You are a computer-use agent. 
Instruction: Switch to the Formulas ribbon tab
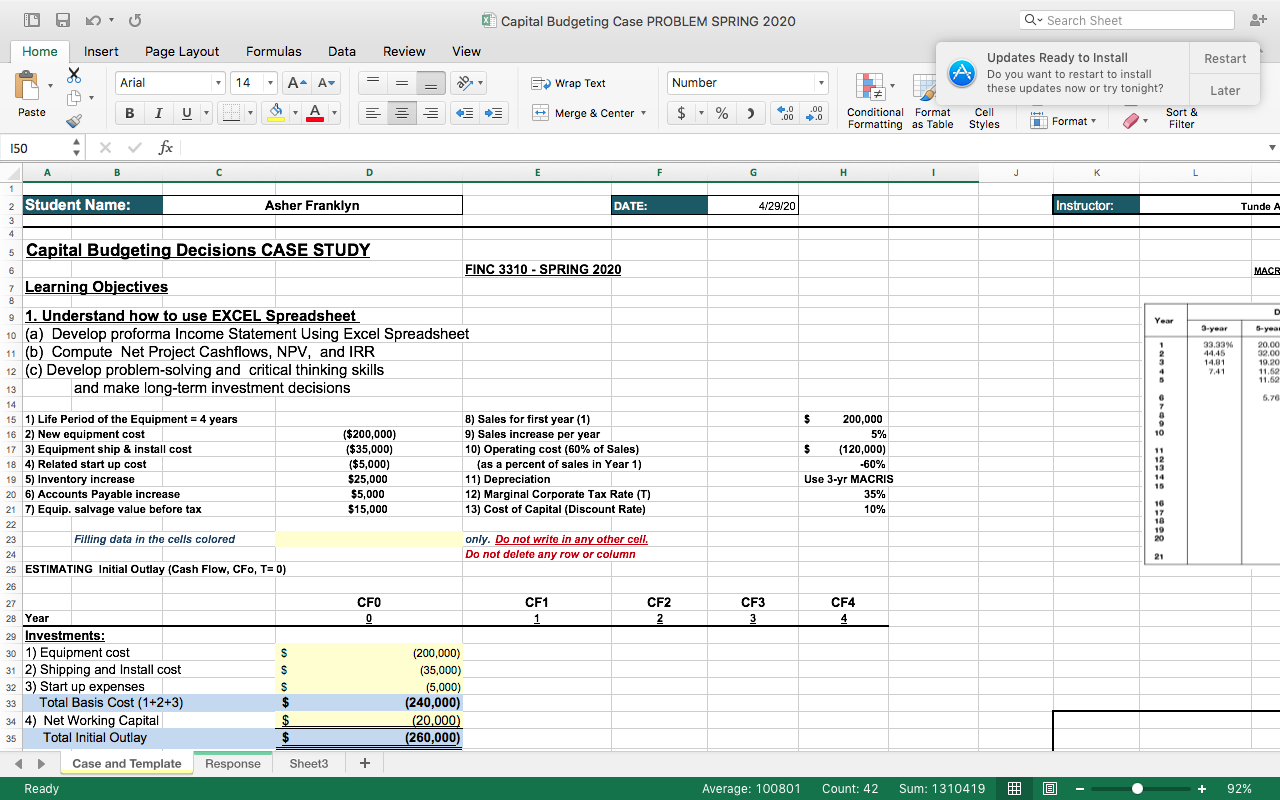(x=274, y=51)
